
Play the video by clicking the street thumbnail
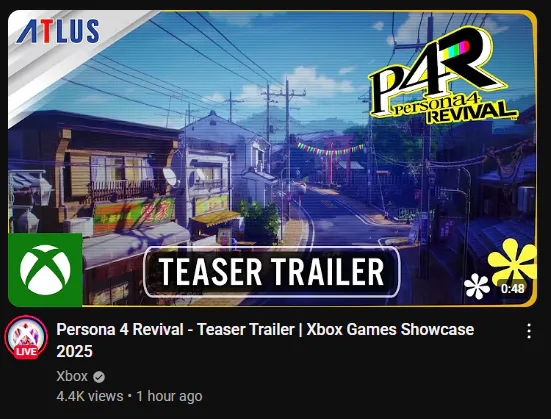(272, 158)
